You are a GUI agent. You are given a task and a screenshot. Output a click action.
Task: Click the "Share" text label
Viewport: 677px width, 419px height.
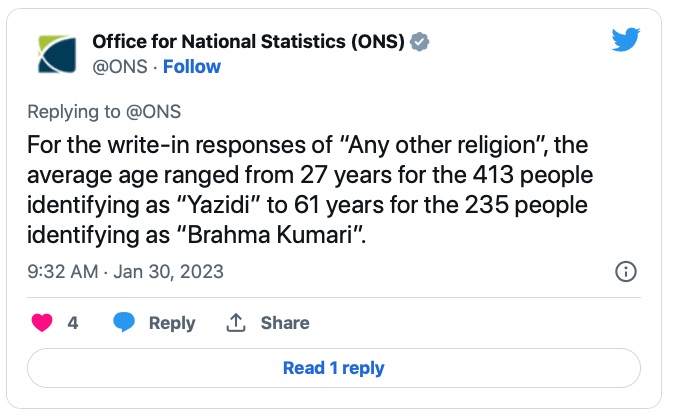285,323
